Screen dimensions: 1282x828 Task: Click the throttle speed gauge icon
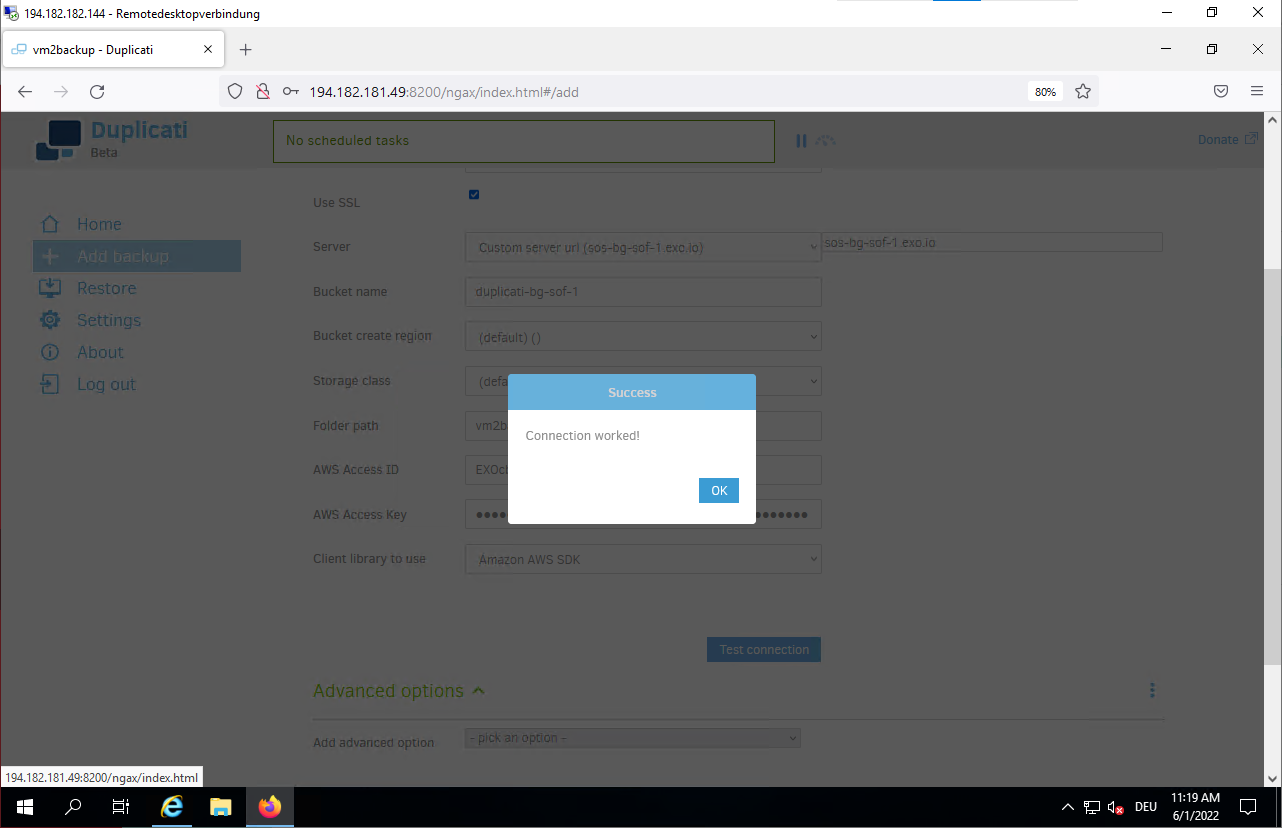click(826, 141)
